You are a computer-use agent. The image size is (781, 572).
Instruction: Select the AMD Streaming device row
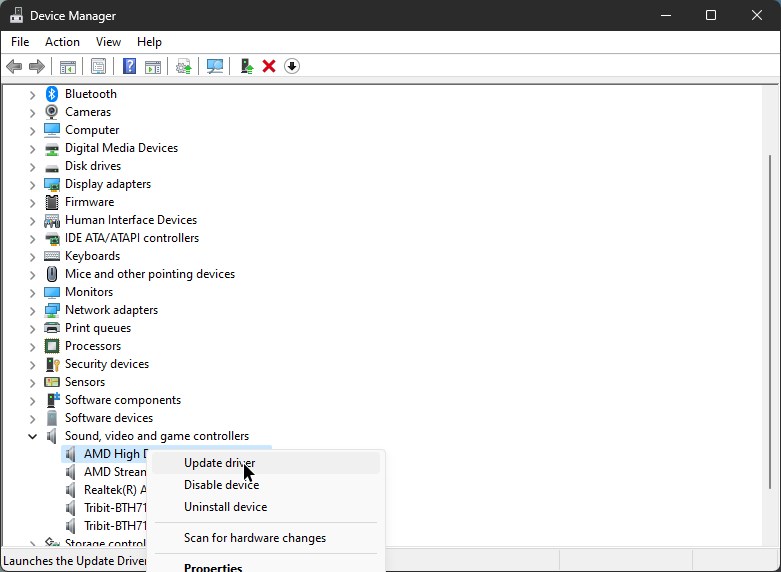[x=107, y=472]
